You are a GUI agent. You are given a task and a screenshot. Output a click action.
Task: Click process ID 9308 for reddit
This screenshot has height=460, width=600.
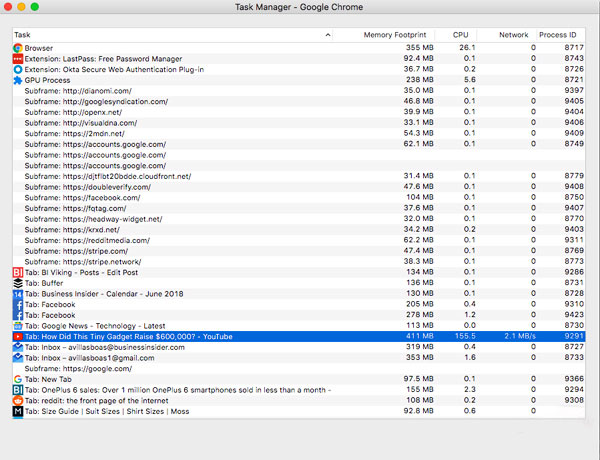coord(574,400)
